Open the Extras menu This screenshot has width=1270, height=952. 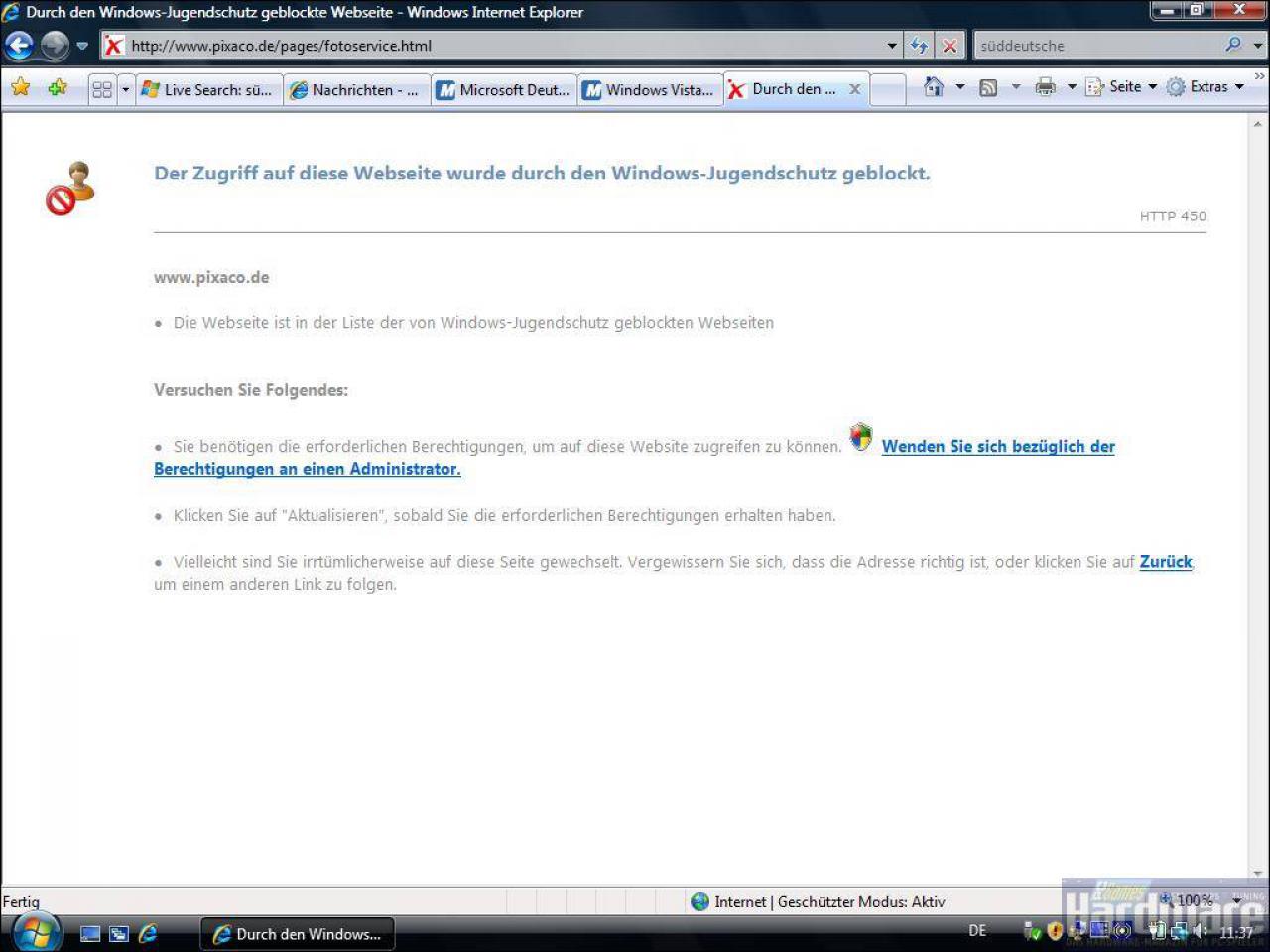(1205, 87)
